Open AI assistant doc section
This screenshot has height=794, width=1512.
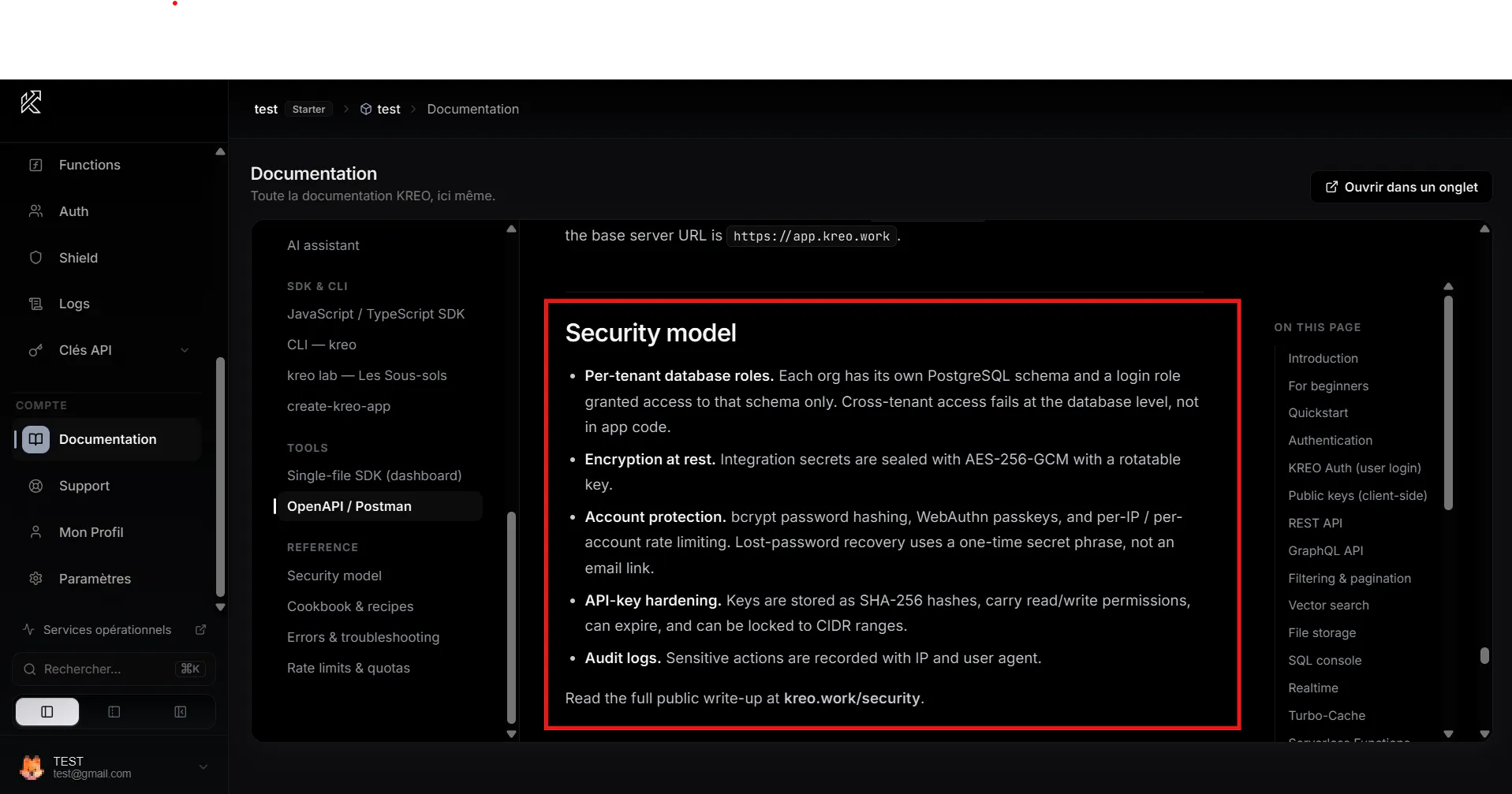pos(323,246)
